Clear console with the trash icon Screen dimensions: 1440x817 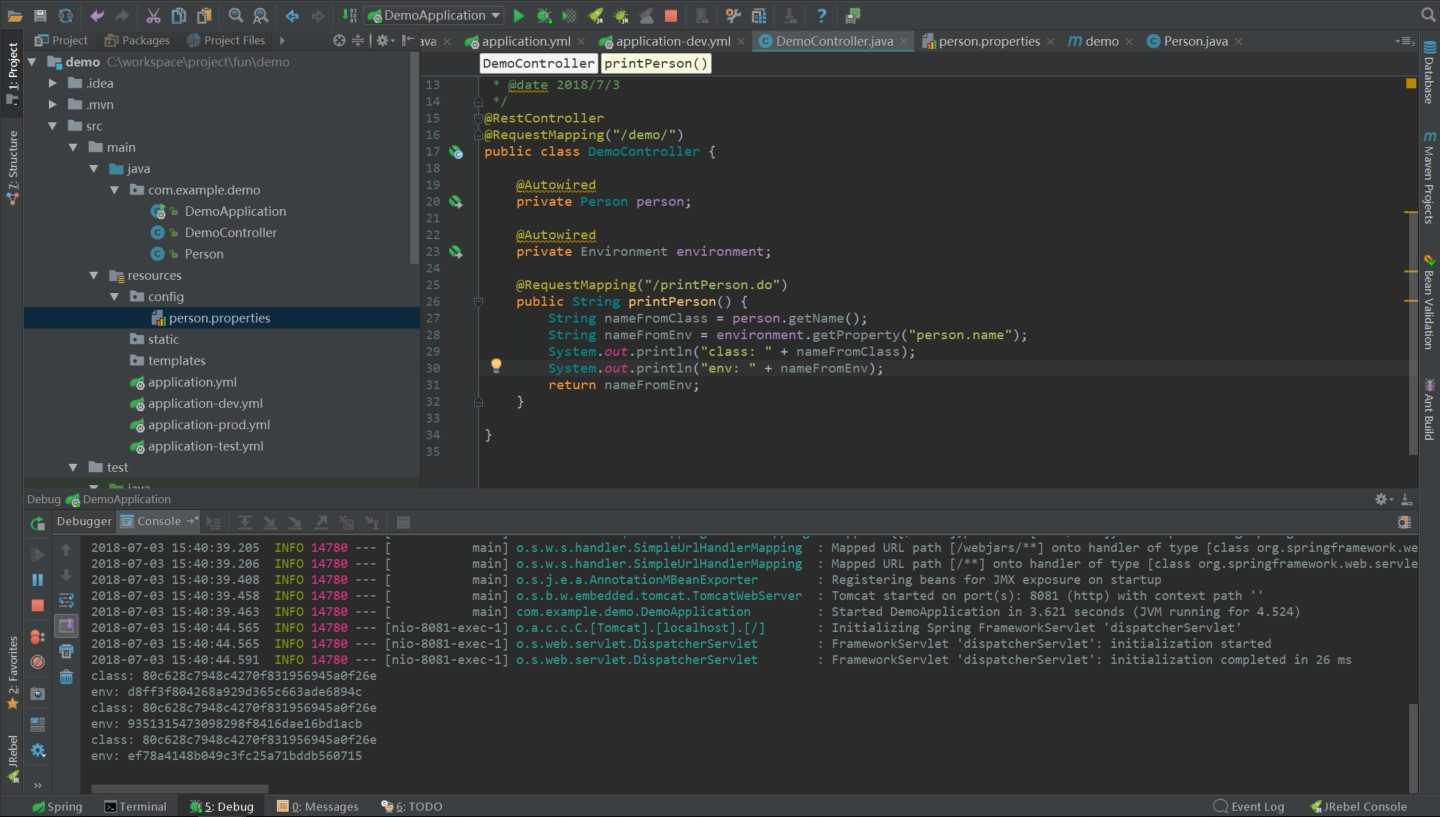click(66, 677)
